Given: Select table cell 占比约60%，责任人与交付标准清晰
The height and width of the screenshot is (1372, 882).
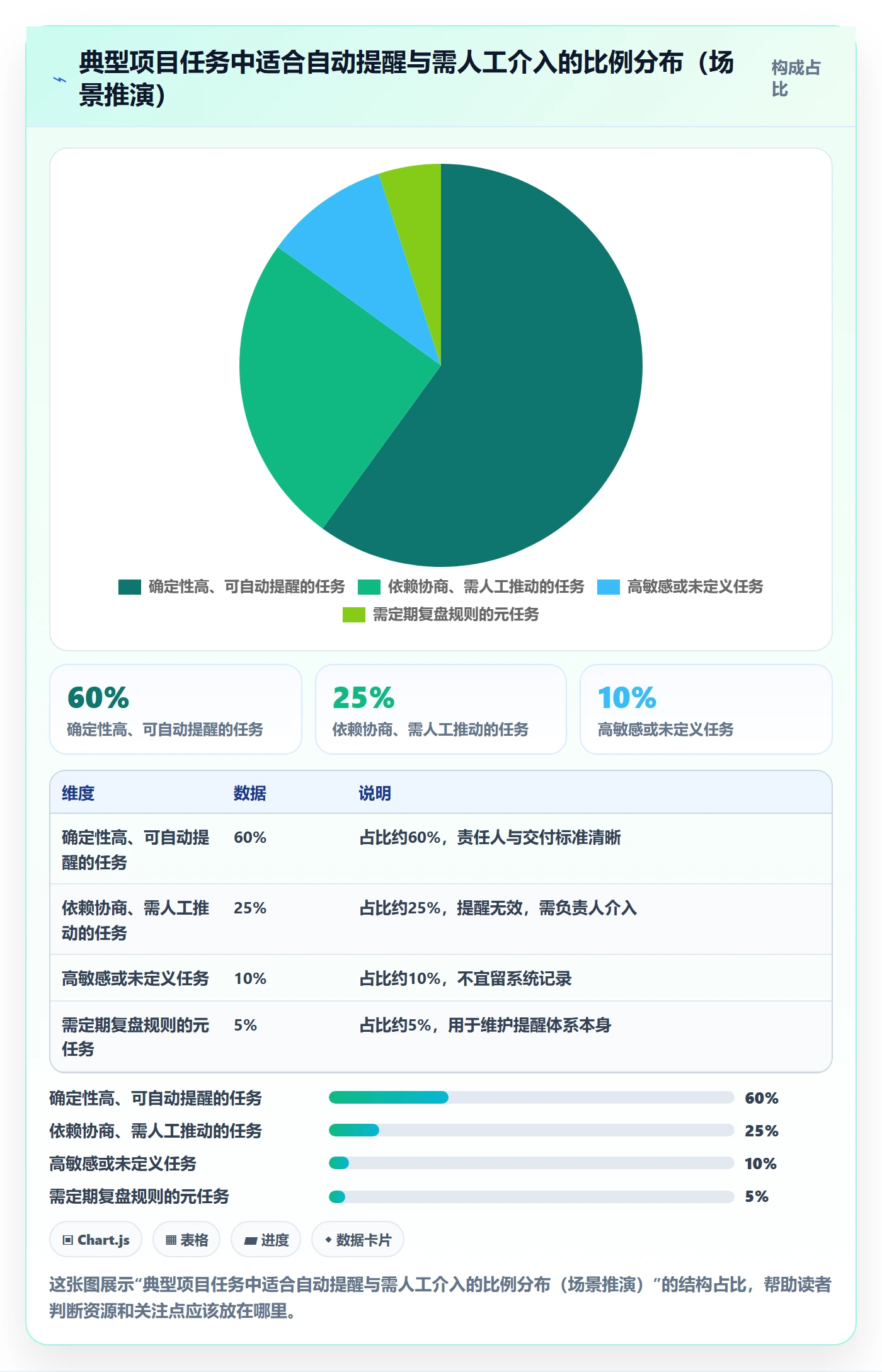Looking at the screenshot, I should (490, 838).
